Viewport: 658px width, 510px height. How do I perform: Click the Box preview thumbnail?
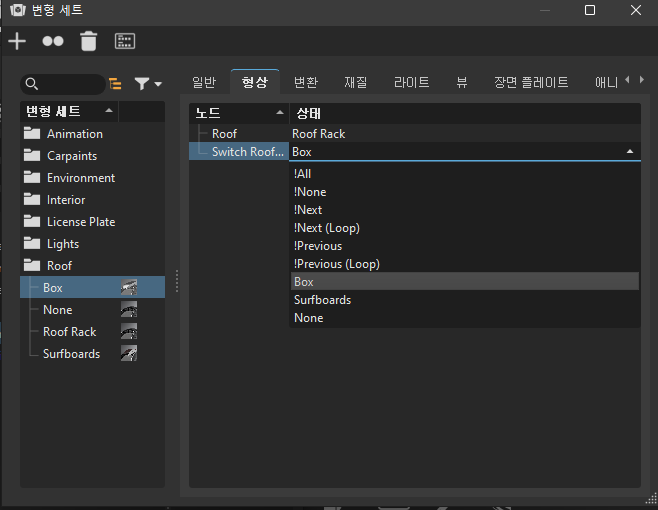point(129,288)
